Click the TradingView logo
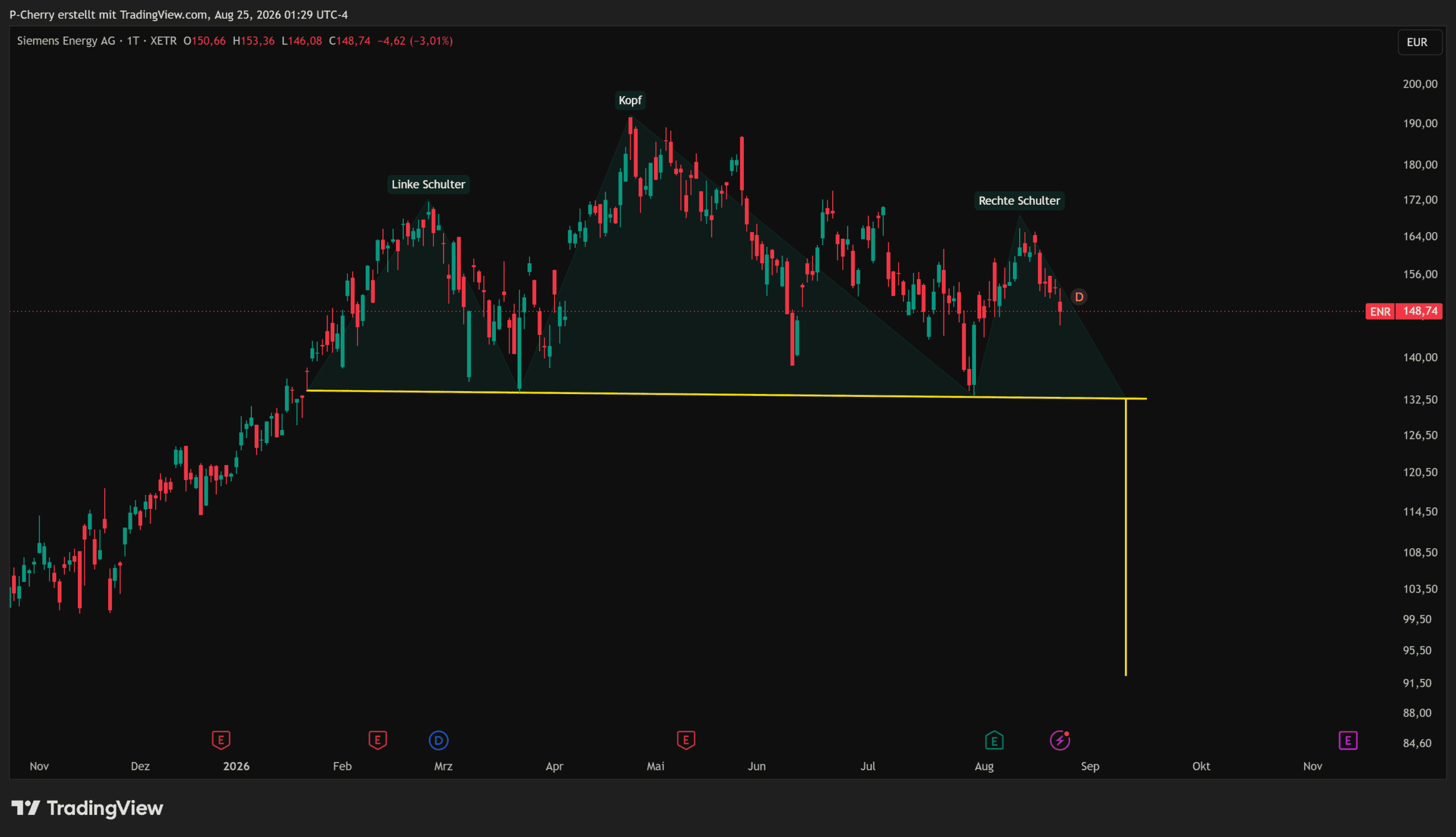The width and height of the screenshot is (1456, 837). [x=88, y=808]
